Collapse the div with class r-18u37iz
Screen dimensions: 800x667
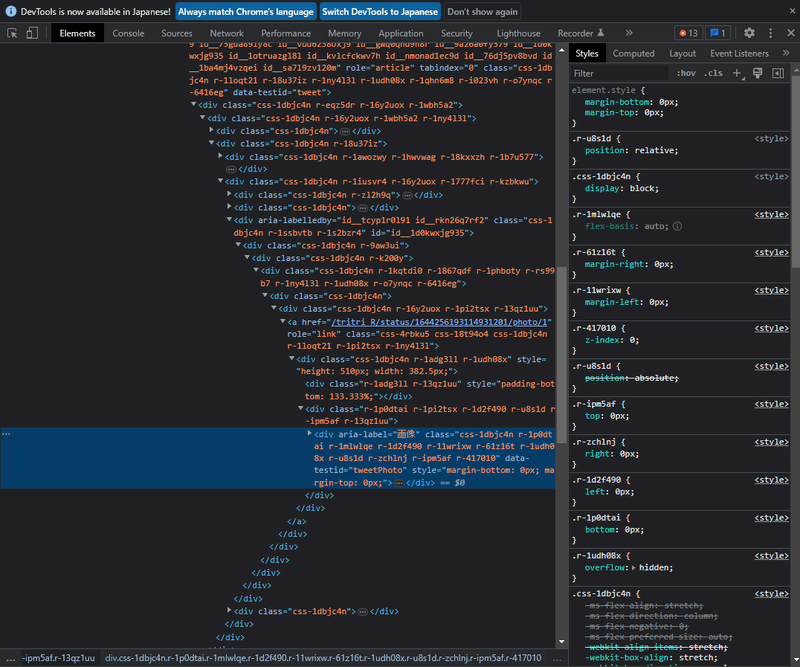211,143
